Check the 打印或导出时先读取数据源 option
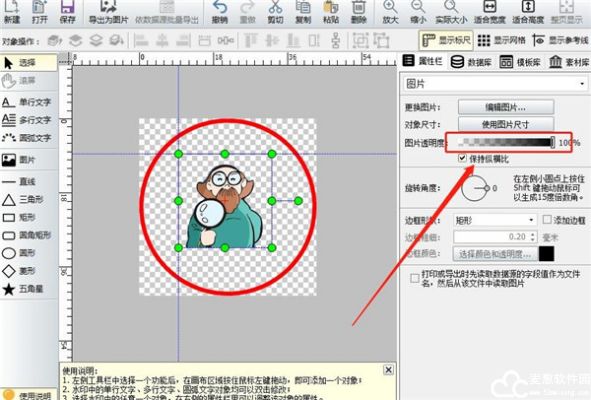Screen dimensions: 591x400 click(415, 278)
